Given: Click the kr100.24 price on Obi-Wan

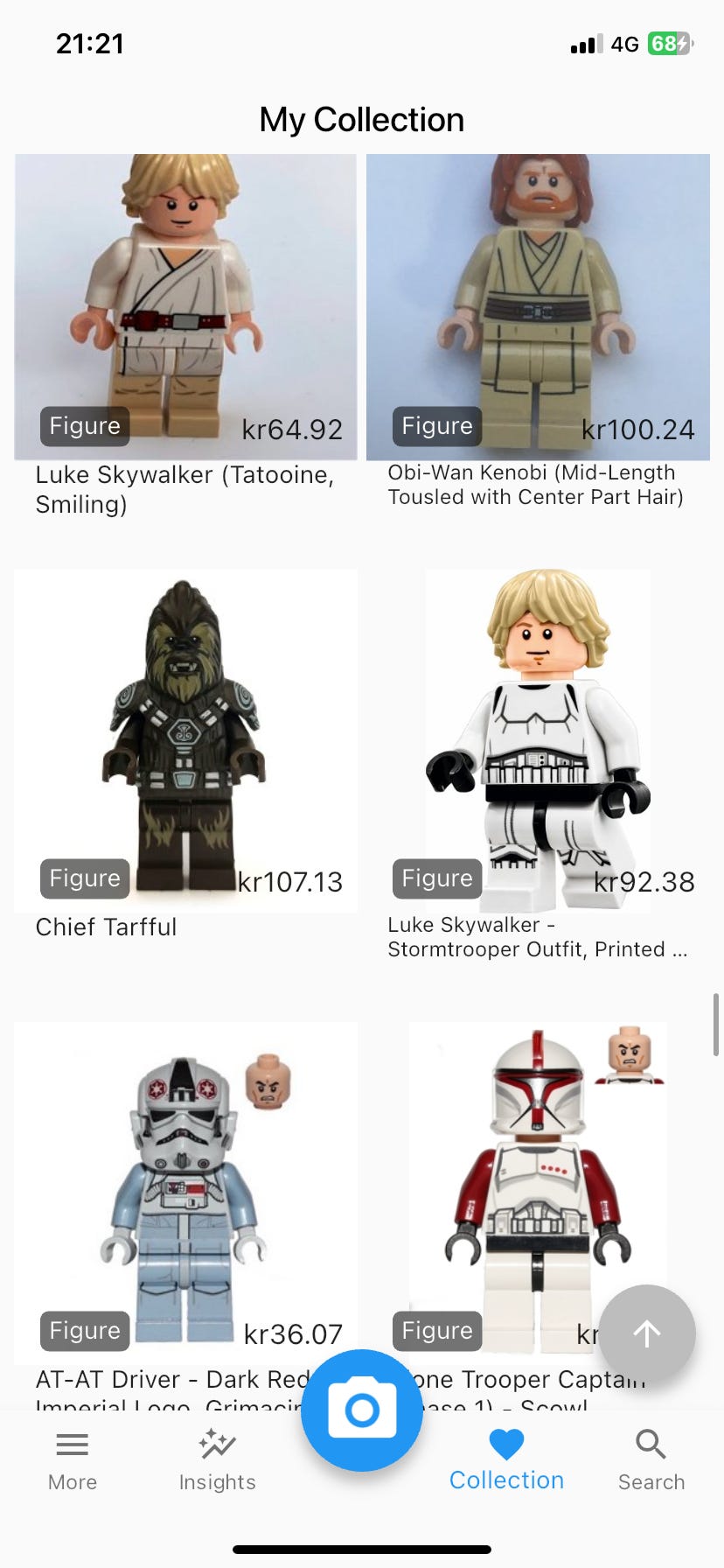Looking at the screenshot, I should pyautogui.click(x=638, y=430).
